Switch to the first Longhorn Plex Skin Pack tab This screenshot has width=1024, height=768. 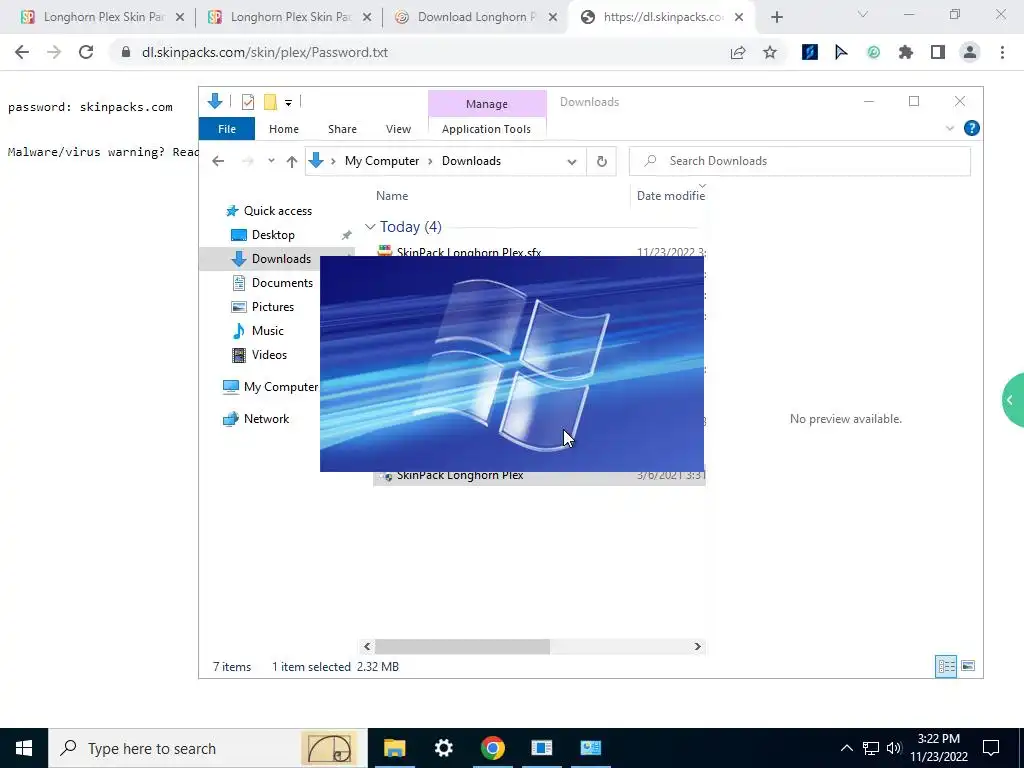(101, 17)
